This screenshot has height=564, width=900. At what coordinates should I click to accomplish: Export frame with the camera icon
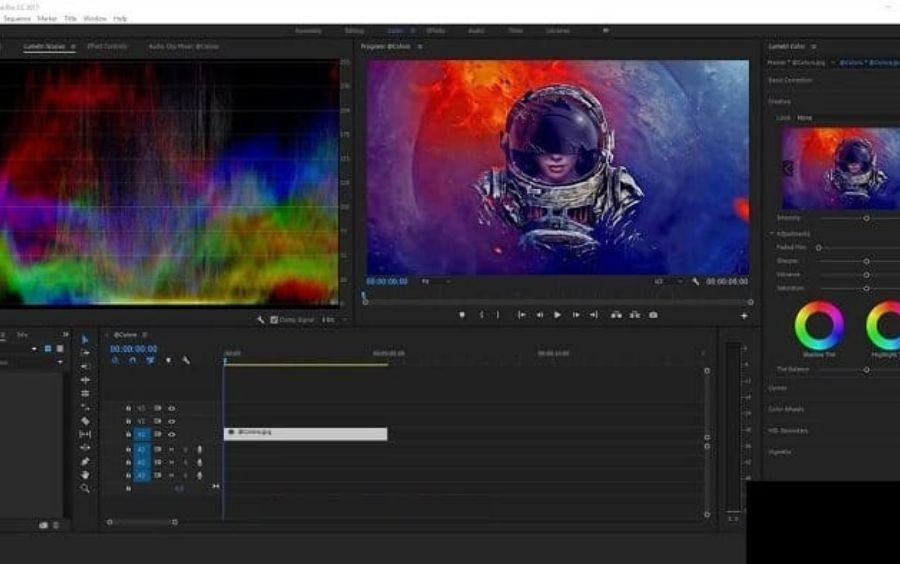tap(653, 315)
